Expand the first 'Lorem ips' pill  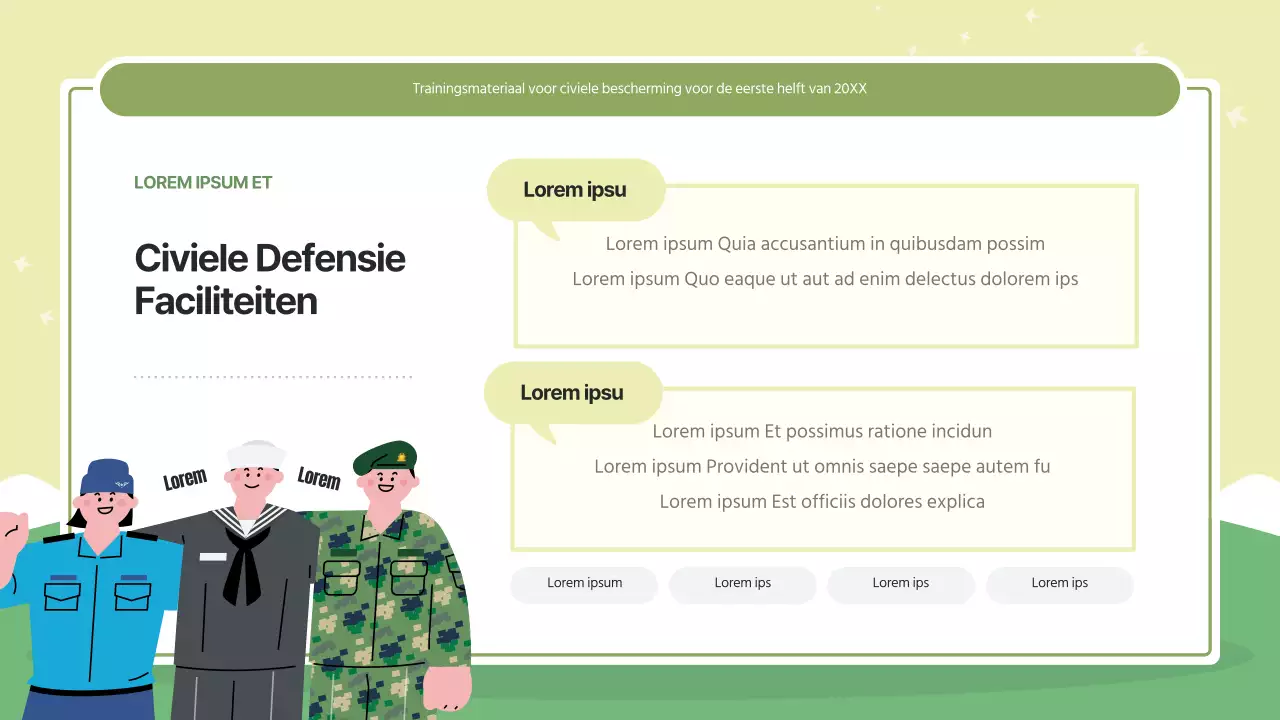742,585
